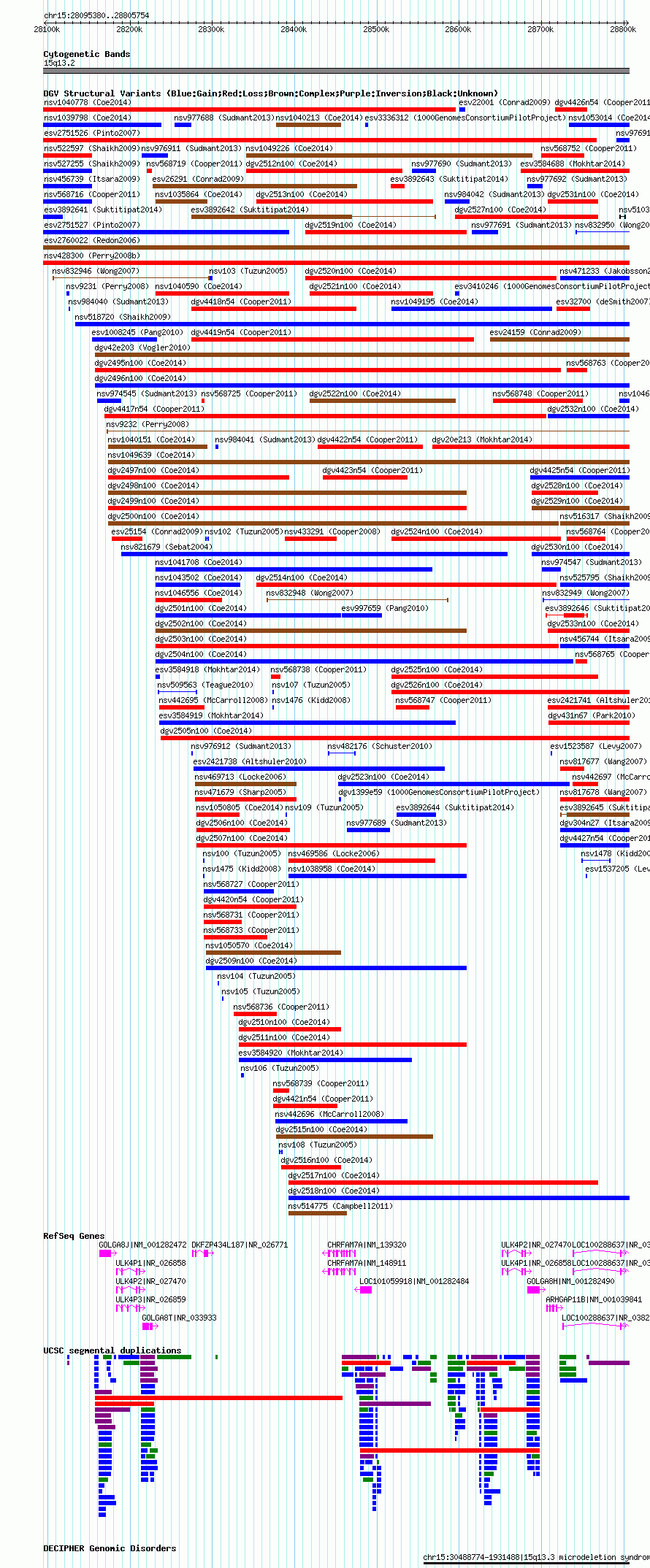Screen dimensions: 650x1568
Task: Click the "Cytogenetic Bands" track title
Action: [x=86, y=54]
